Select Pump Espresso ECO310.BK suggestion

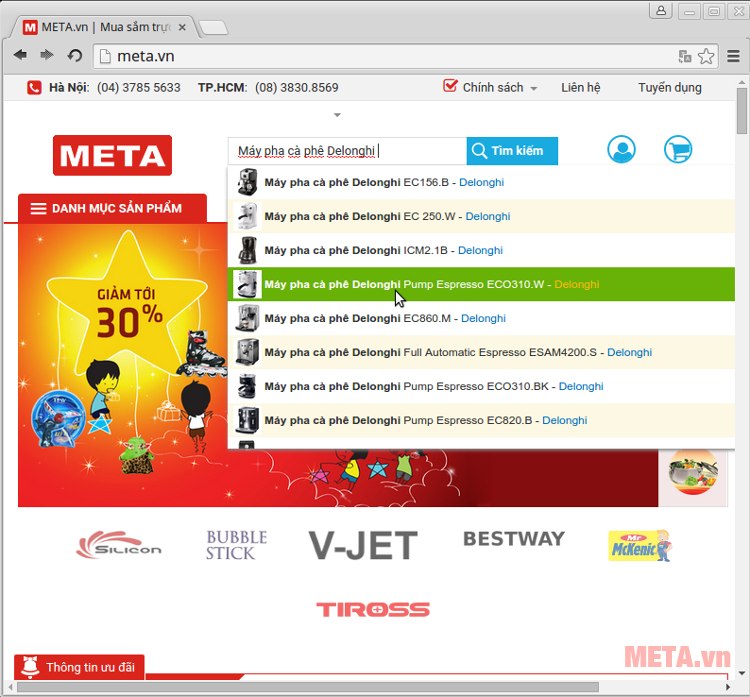(x=481, y=386)
